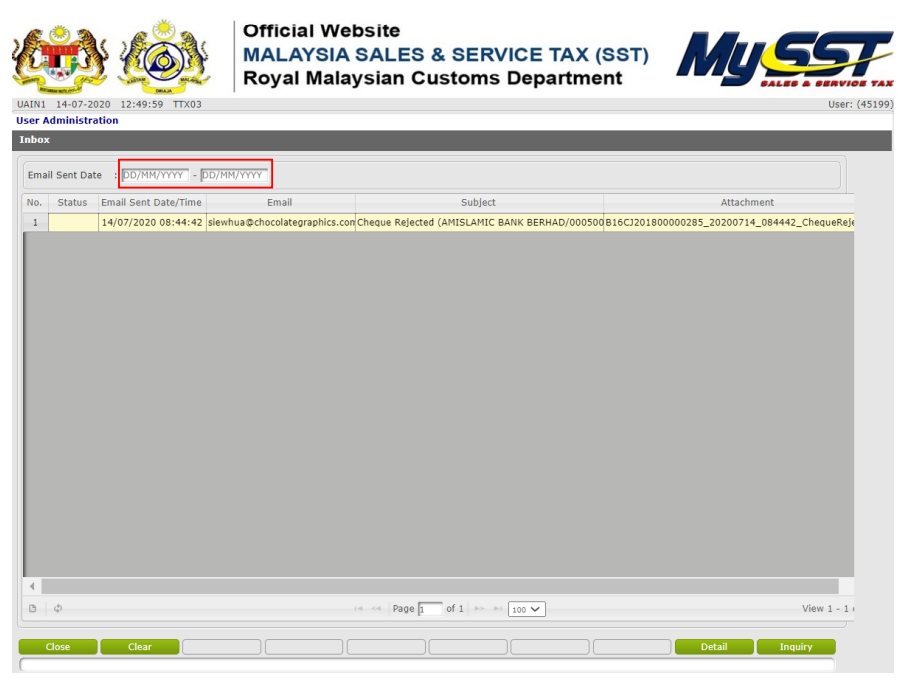Viewport: 903px width, 680px height.
Task: Click the Royal Malaysian Customs crest
Action: point(164,56)
